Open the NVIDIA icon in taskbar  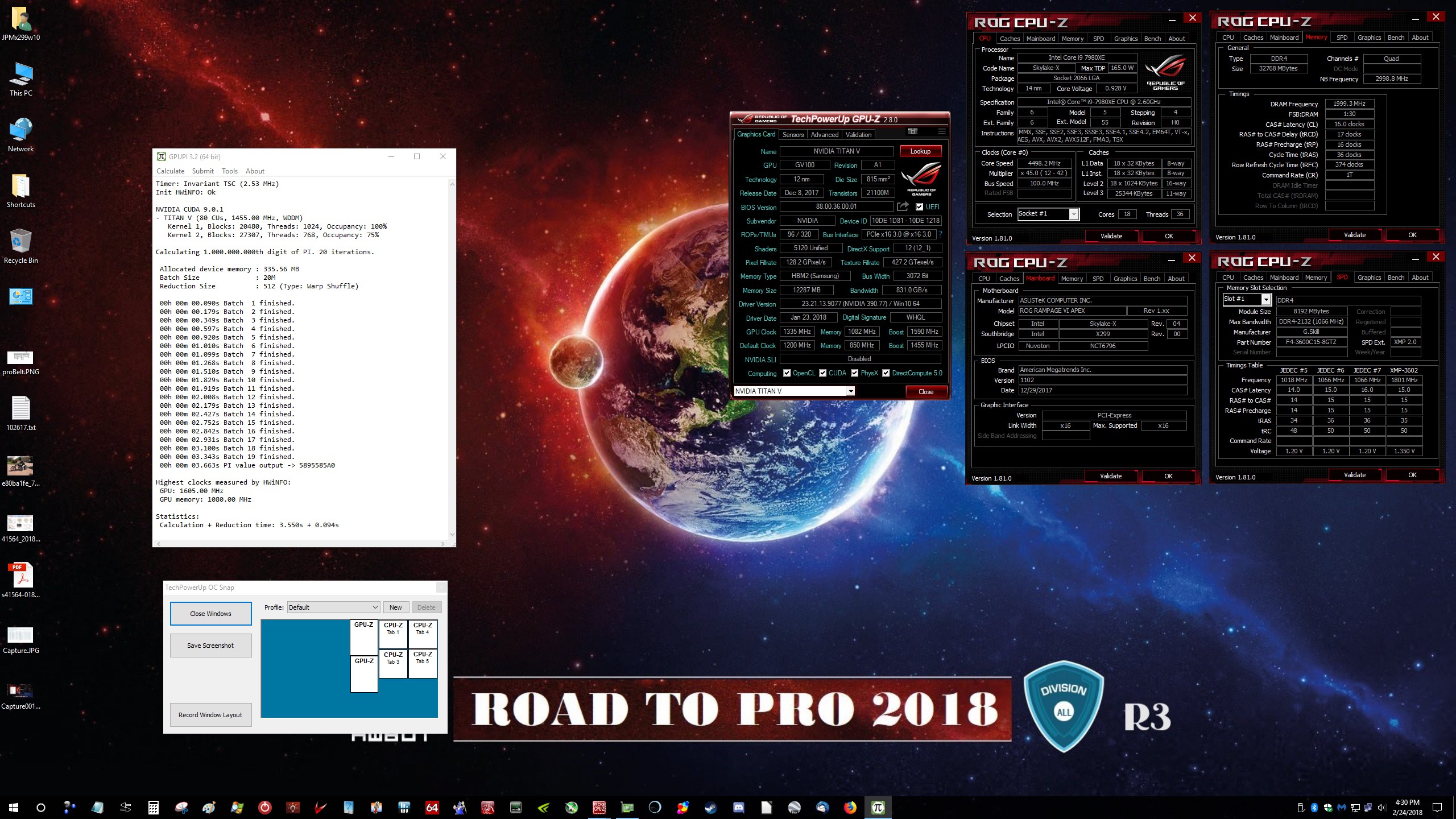pos(544,807)
